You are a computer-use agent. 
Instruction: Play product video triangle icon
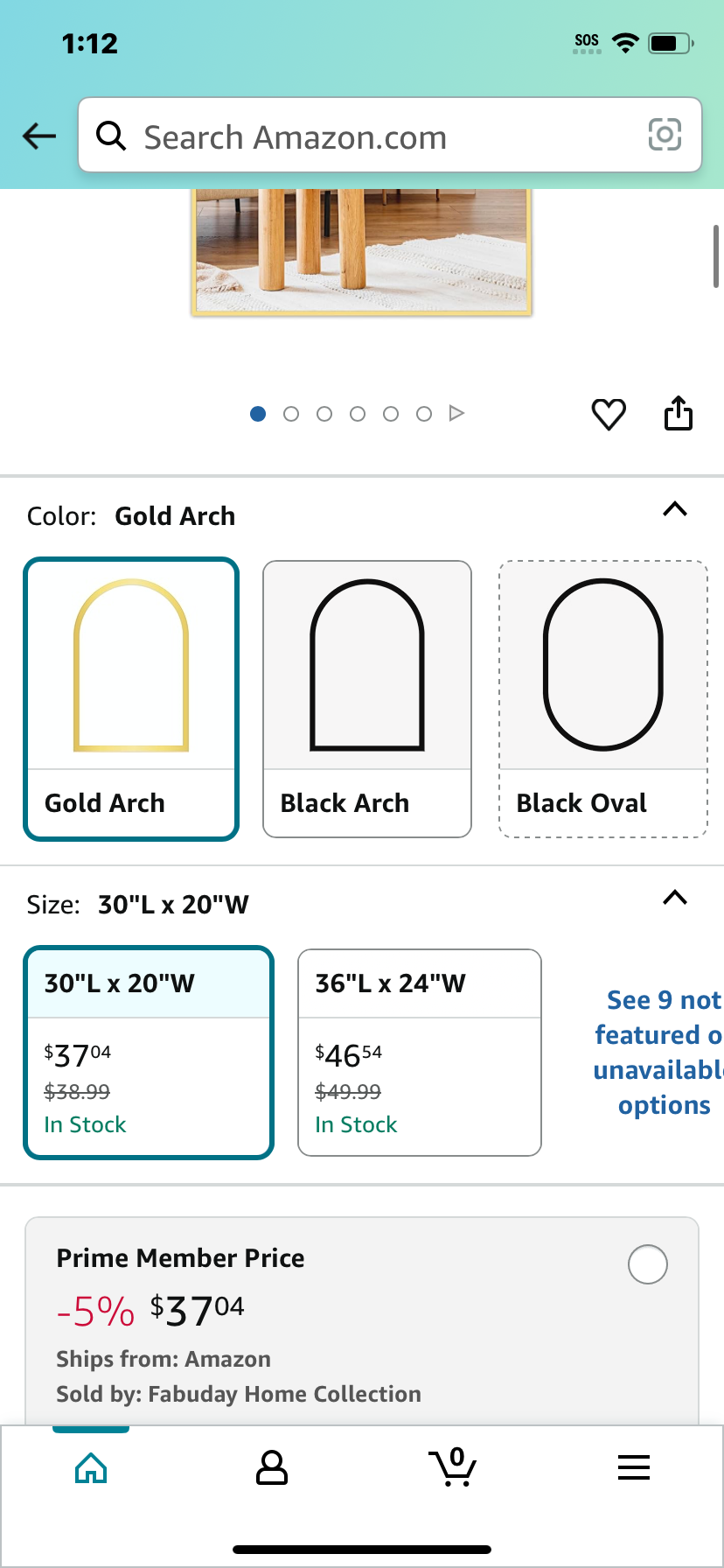coord(456,413)
